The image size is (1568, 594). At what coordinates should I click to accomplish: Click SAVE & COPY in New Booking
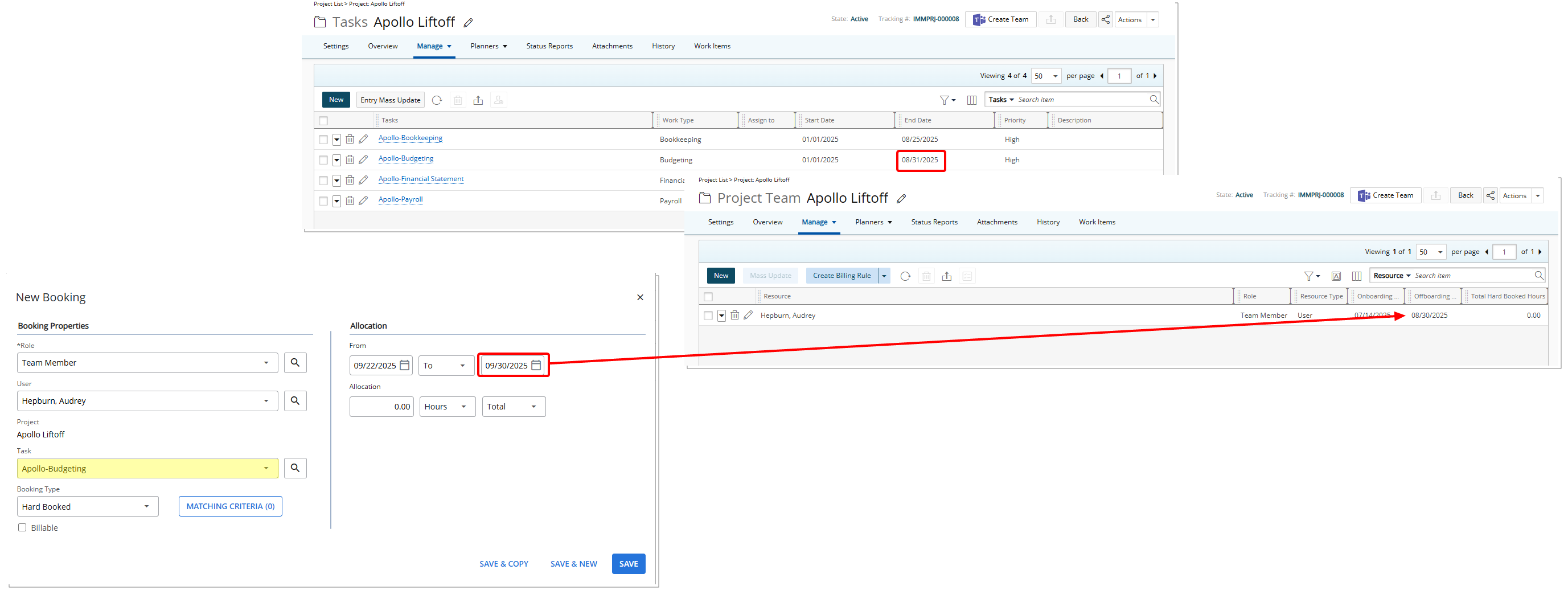click(x=503, y=563)
